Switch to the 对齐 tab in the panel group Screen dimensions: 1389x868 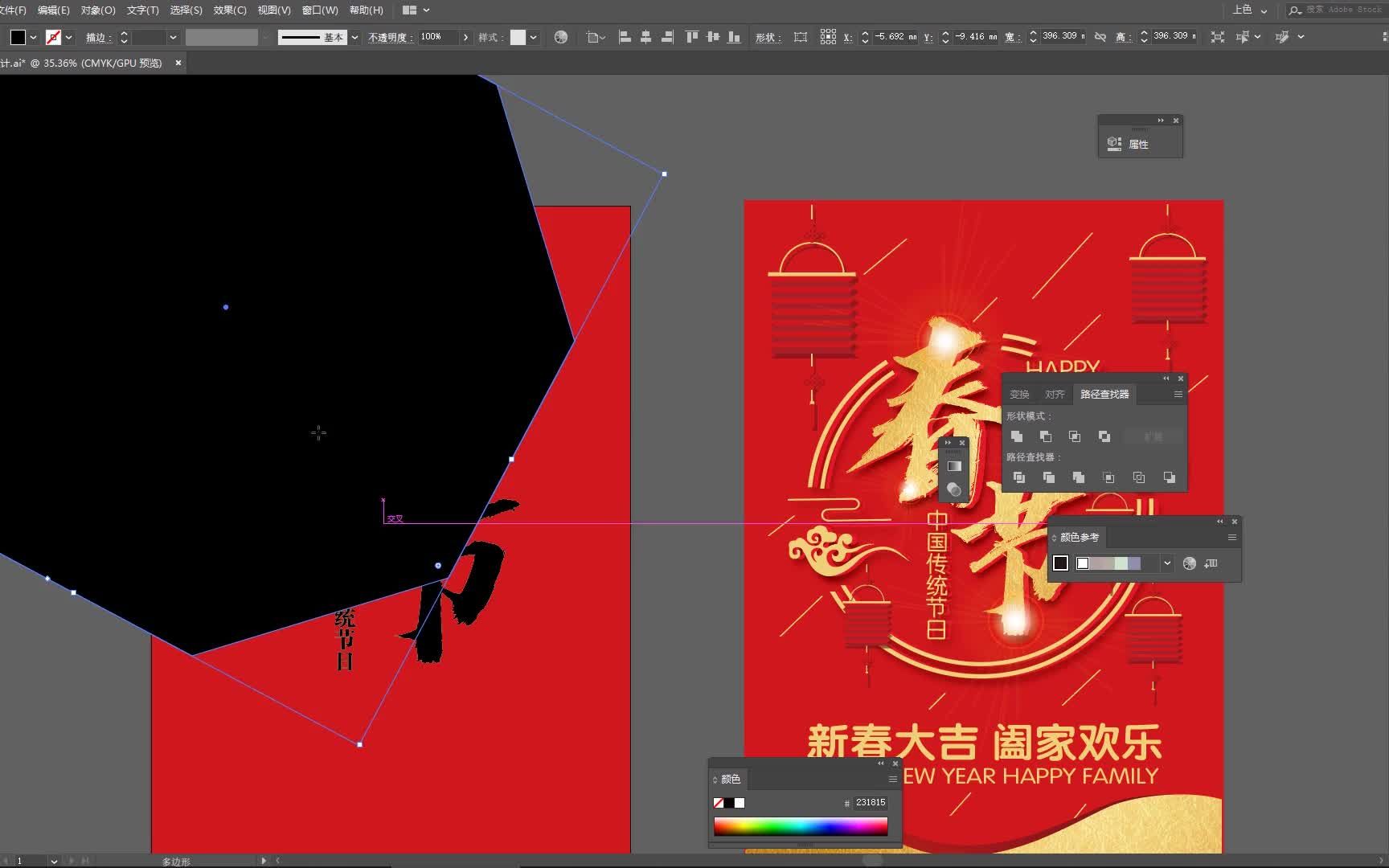1055,394
